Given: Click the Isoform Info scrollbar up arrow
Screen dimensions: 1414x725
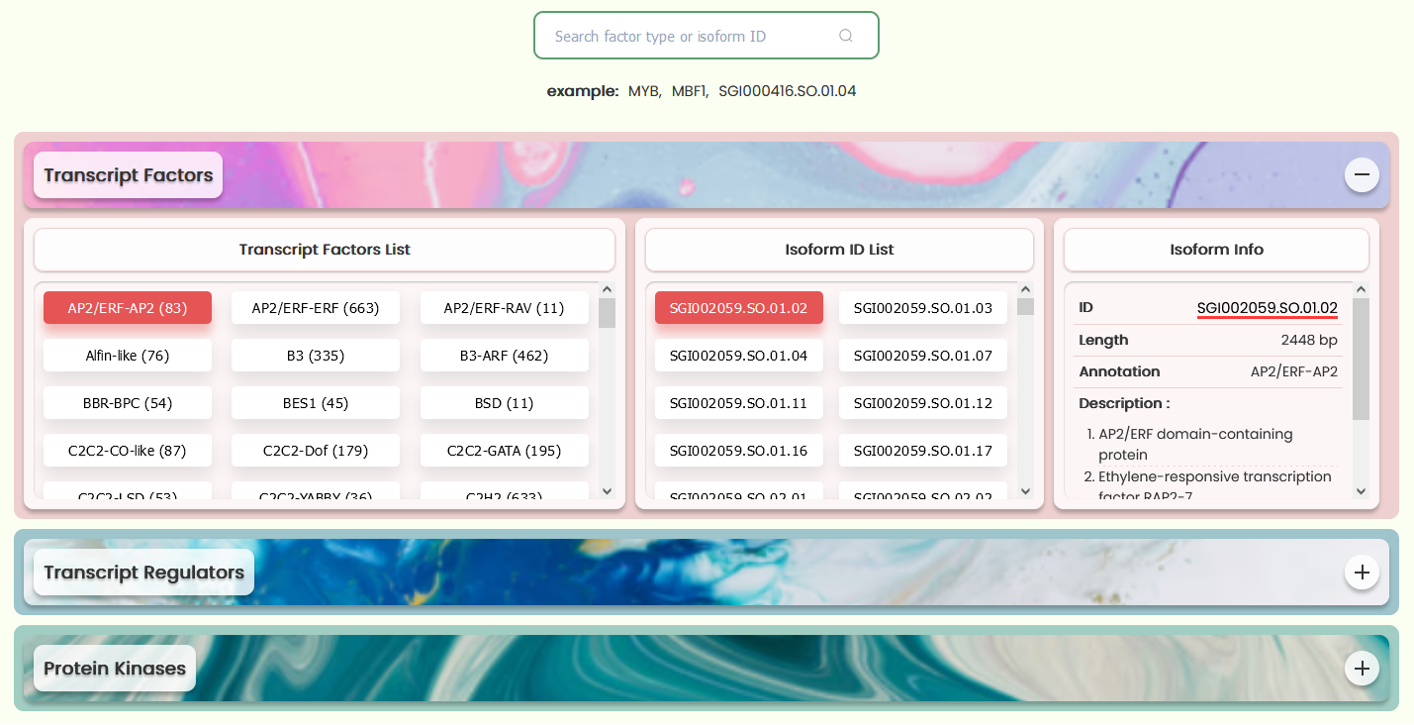Looking at the screenshot, I should (x=1361, y=290).
